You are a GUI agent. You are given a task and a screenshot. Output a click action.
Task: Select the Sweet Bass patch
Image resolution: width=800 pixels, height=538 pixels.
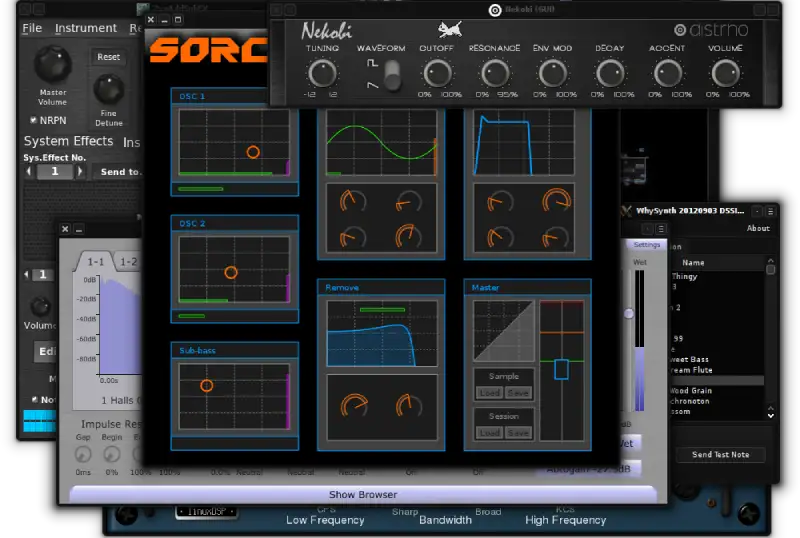click(x=718, y=359)
